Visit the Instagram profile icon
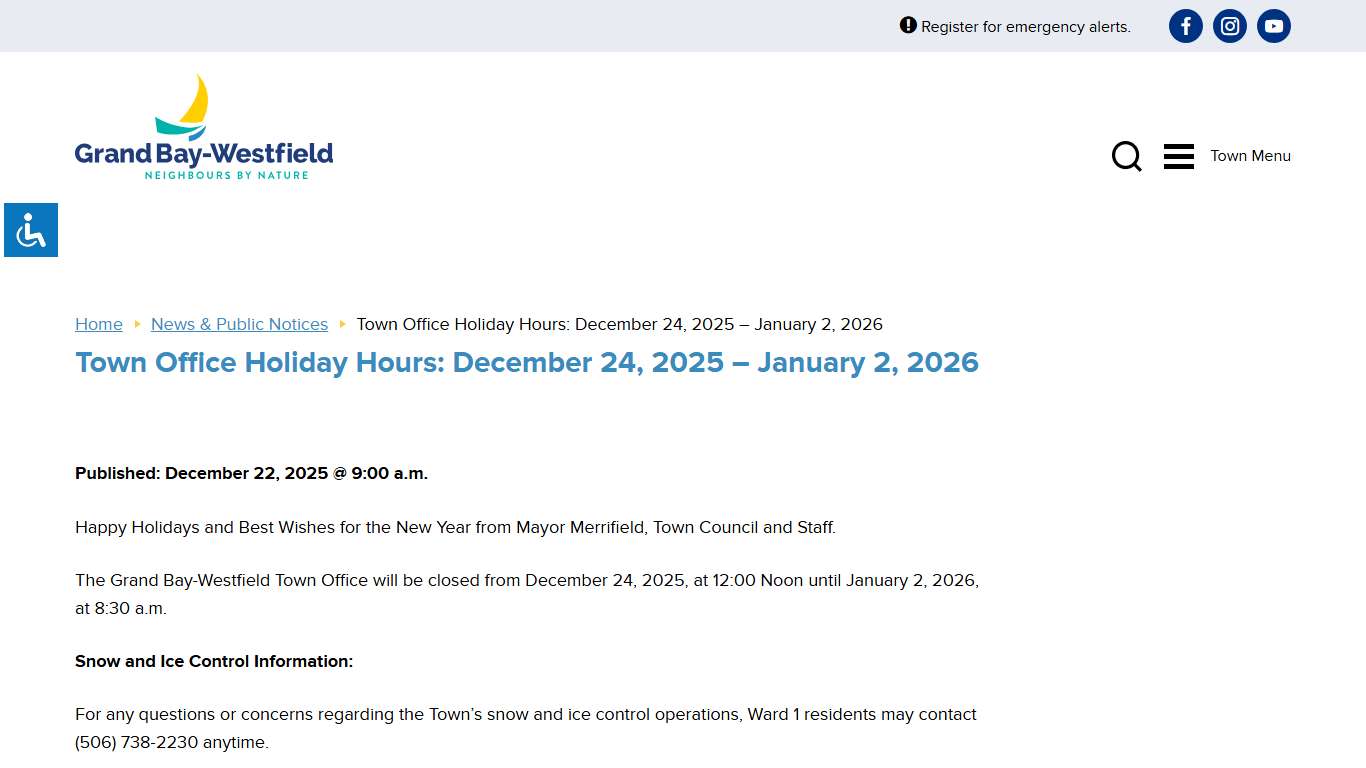 (x=1229, y=26)
